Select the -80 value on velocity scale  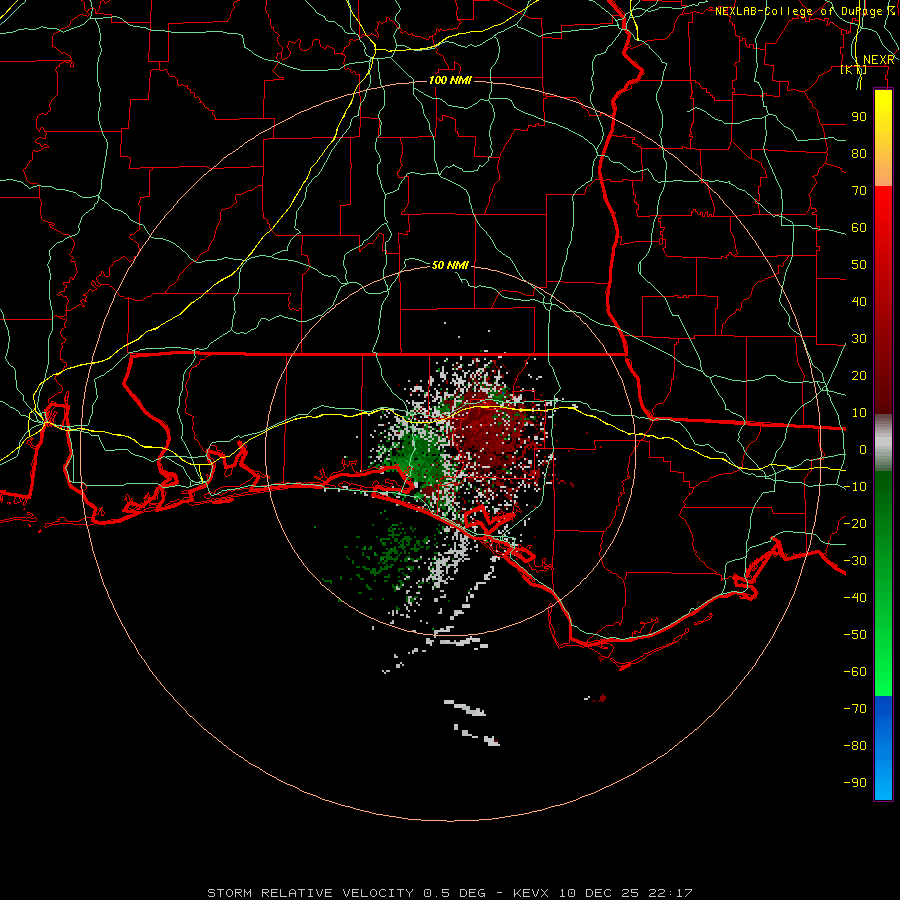click(855, 746)
